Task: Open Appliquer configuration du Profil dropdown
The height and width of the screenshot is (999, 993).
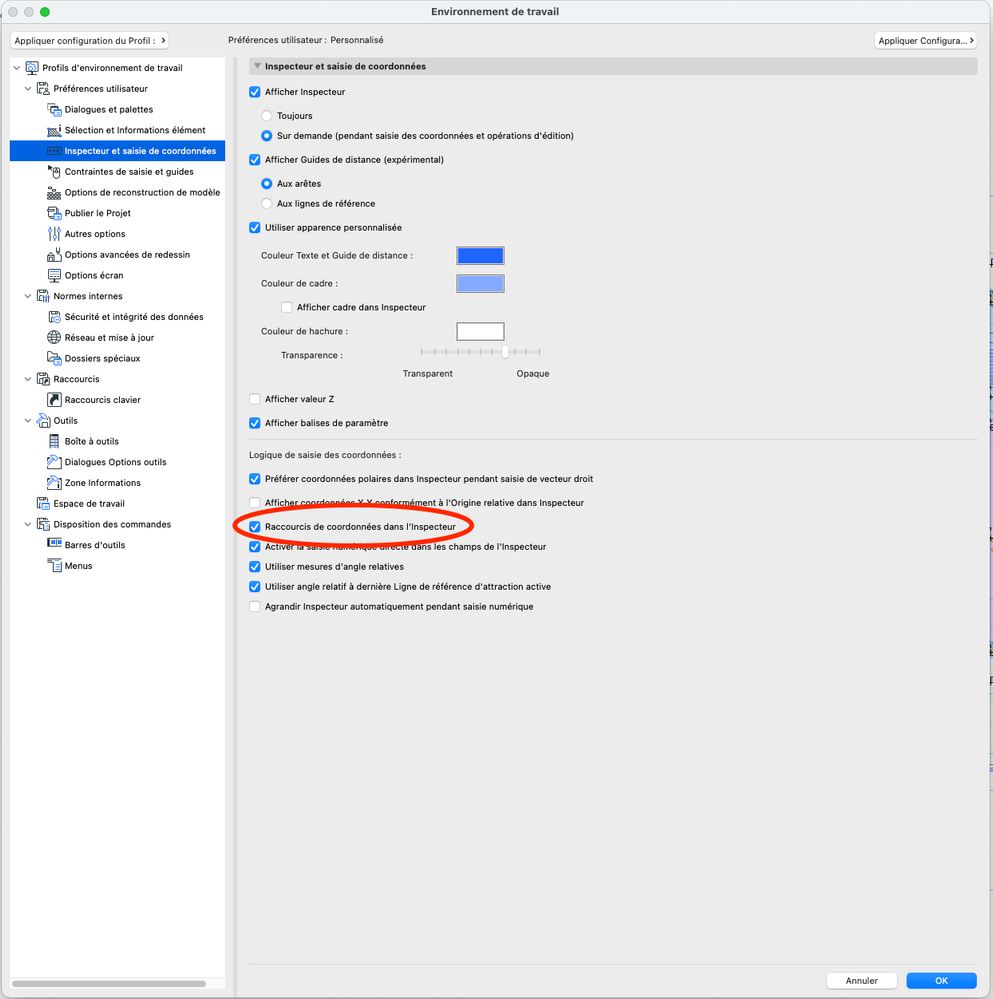Action: [x=89, y=40]
